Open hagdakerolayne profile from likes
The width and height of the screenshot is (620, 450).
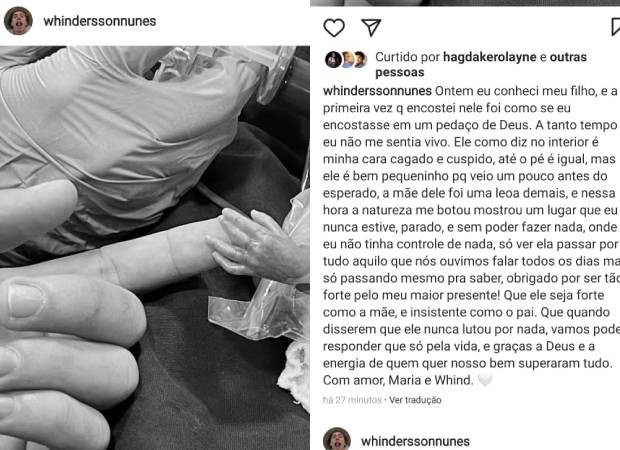point(490,57)
